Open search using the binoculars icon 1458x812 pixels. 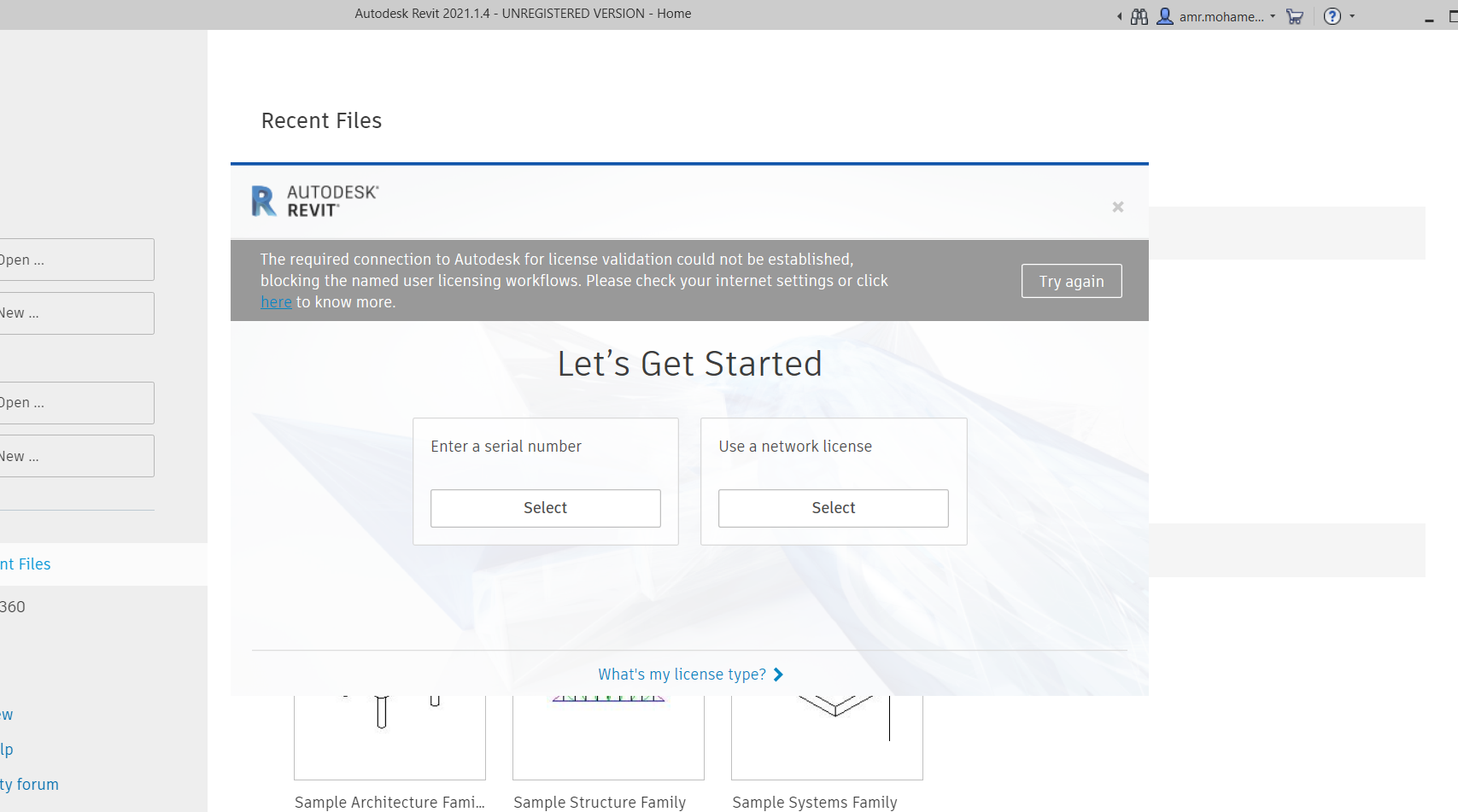click(1139, 15)
